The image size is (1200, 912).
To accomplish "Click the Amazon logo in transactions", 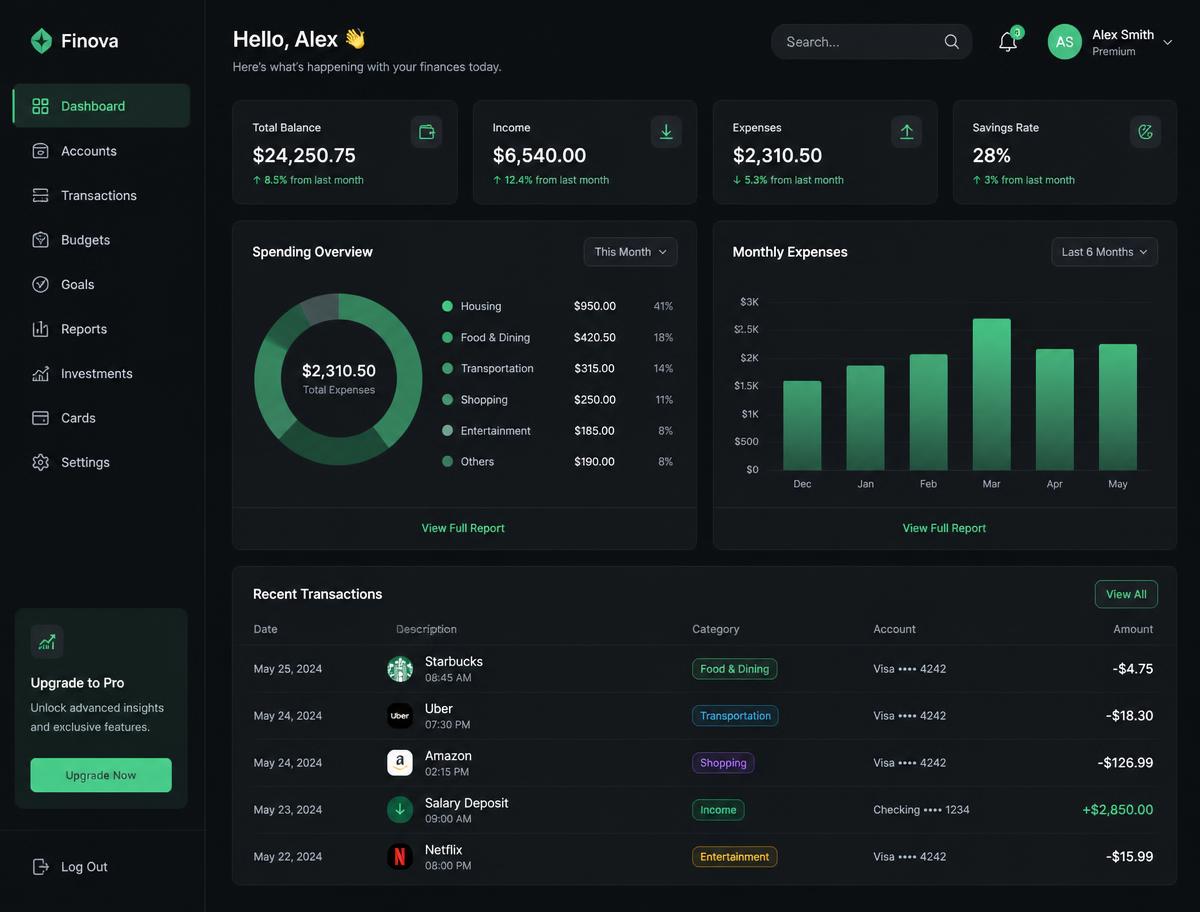I will click(400, 763).
